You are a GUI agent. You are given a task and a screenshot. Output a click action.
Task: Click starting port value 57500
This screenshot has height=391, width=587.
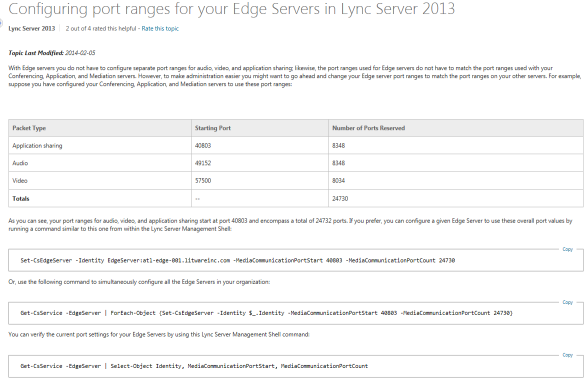point(203,181)
